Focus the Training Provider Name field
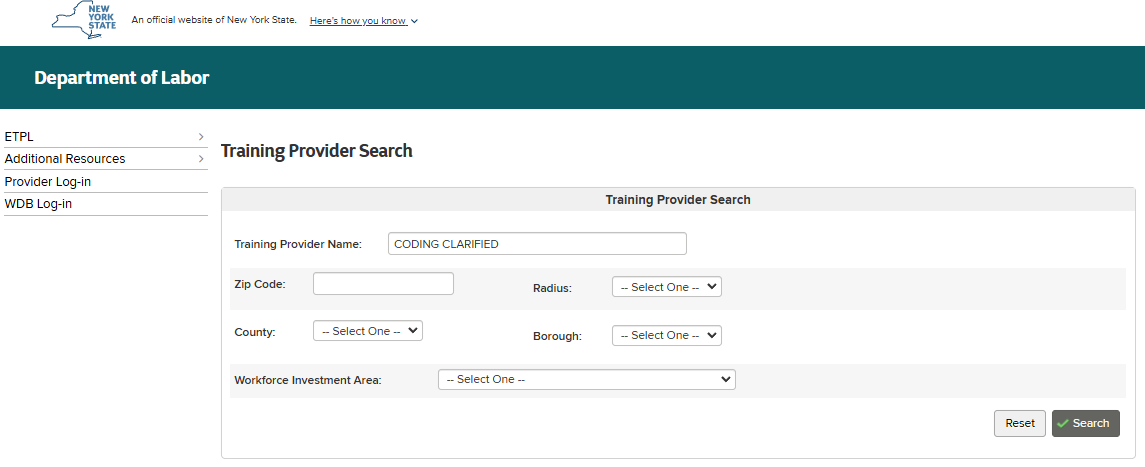This screenshot has width=1145, height=467. coord(537,244)
